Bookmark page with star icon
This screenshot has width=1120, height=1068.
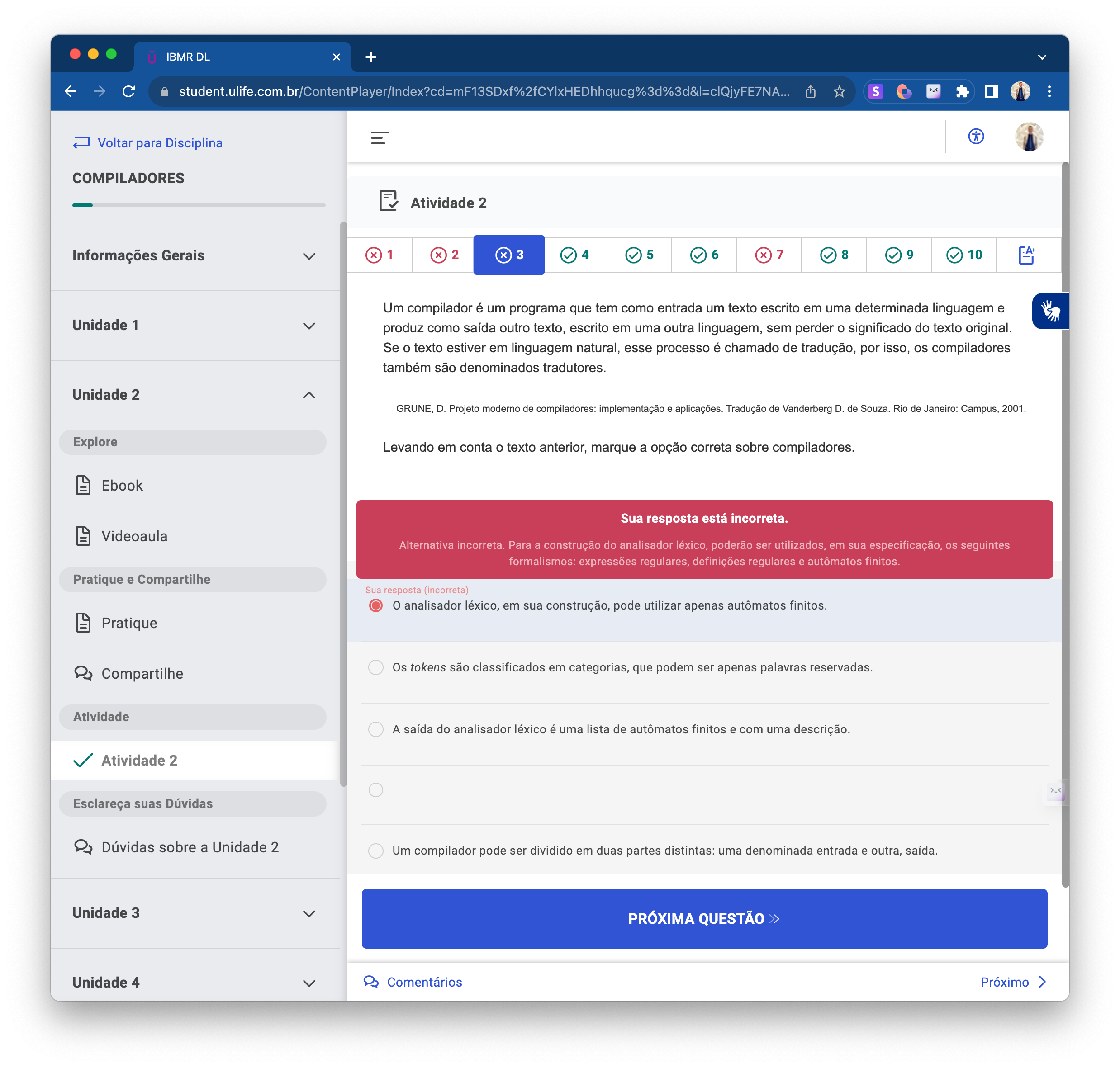839,91
